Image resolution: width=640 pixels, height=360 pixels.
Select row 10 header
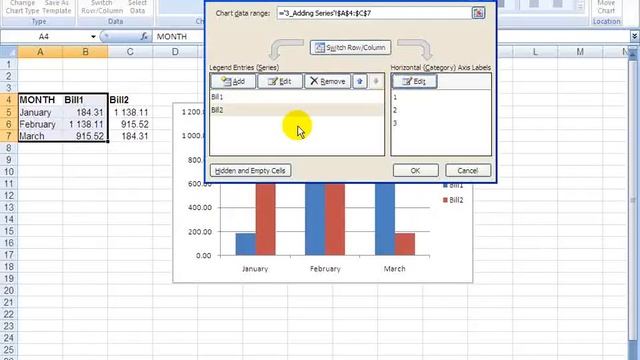[x=9, y=172]
